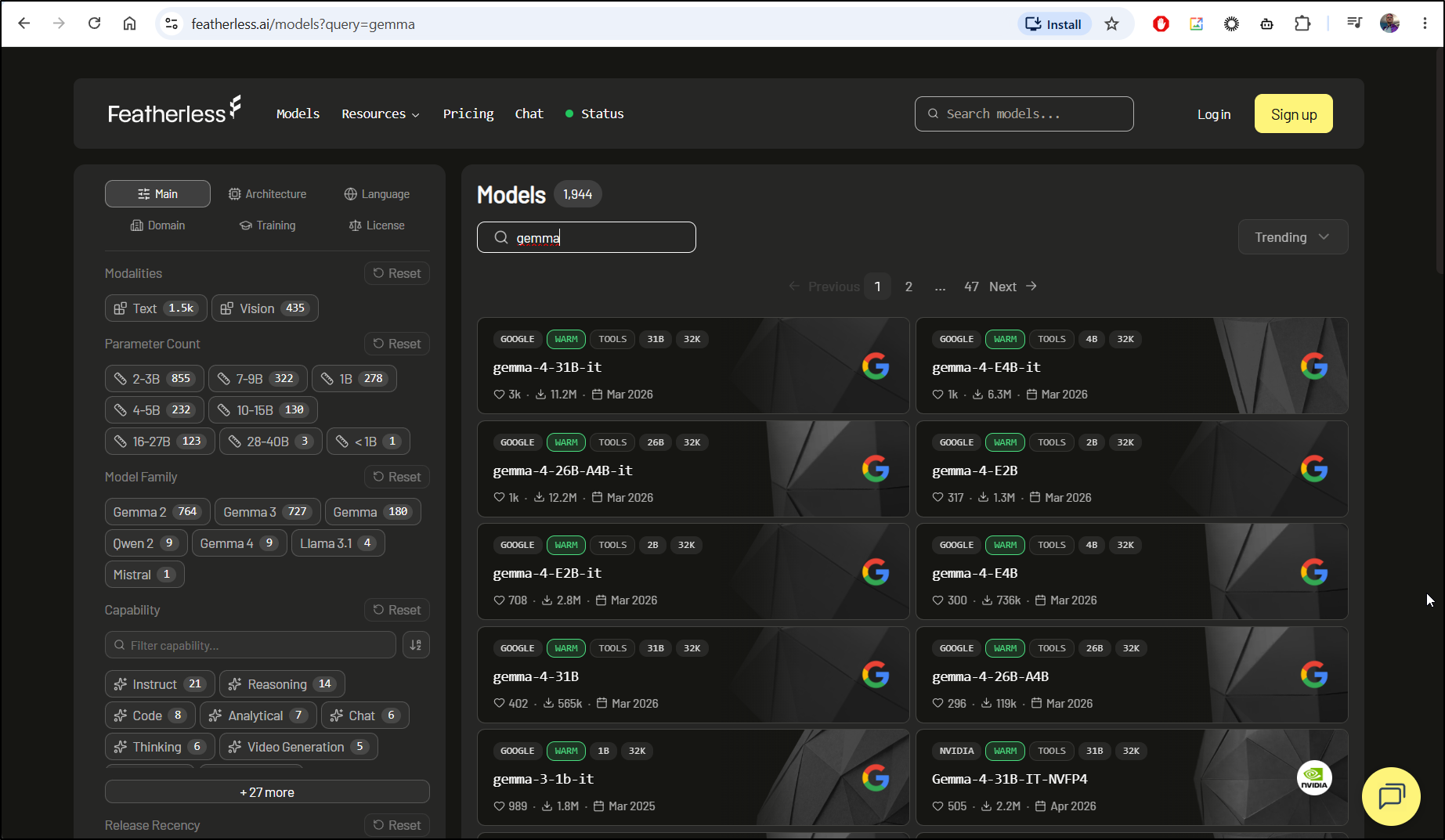Click the capability sort order icon

pyautogui.click(x=416, y=645)
